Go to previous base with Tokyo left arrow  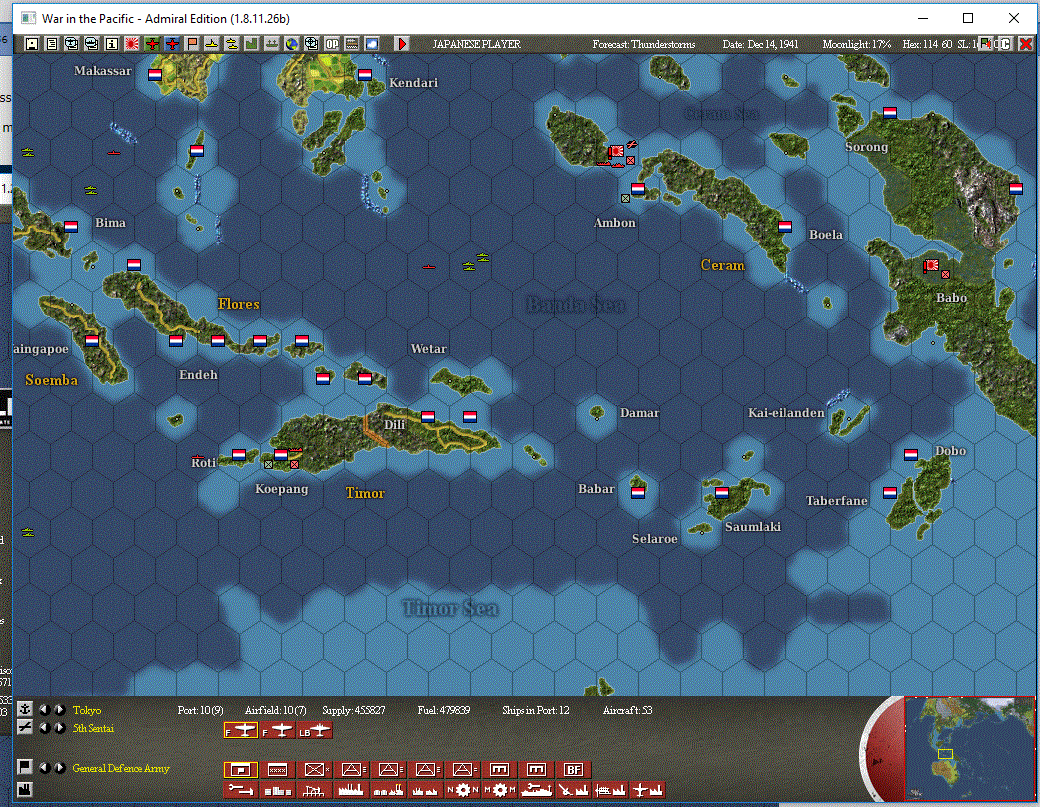coord(44,709)
